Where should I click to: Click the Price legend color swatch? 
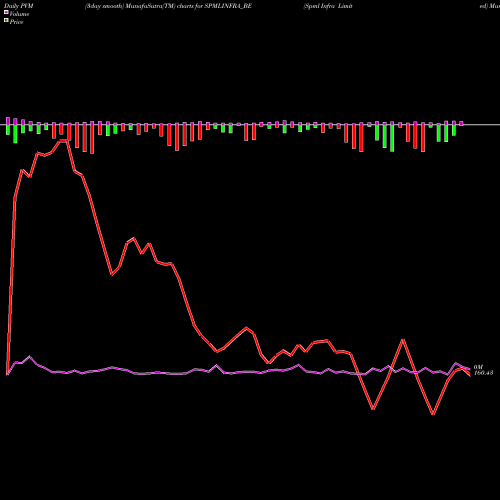[6, 21]
